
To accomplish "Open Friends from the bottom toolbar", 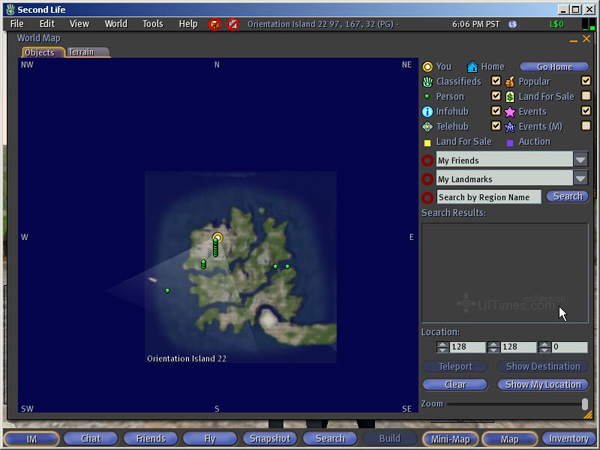I will coord(151,439).
